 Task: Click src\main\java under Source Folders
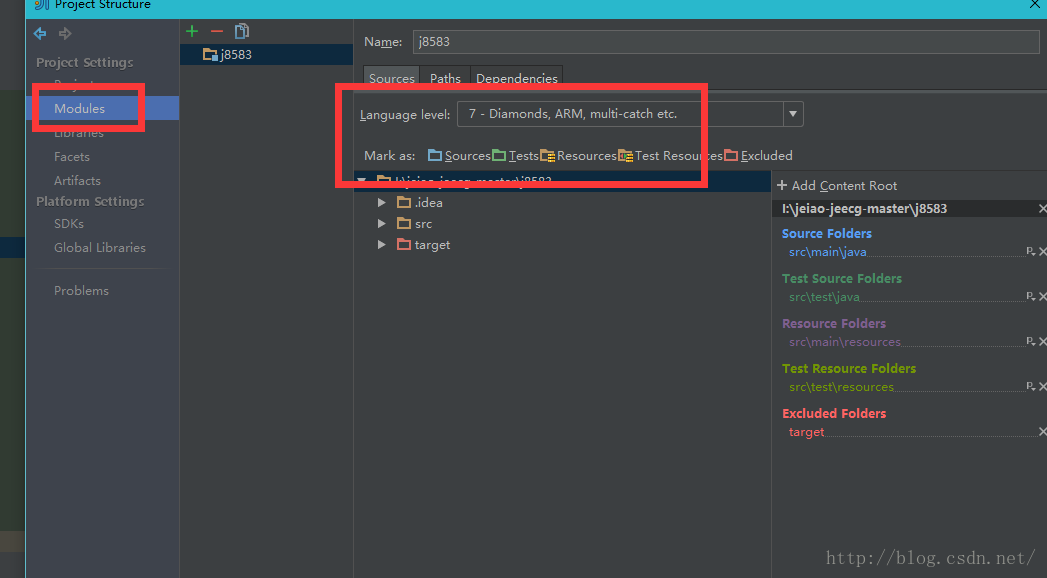[x=827, y=252]
